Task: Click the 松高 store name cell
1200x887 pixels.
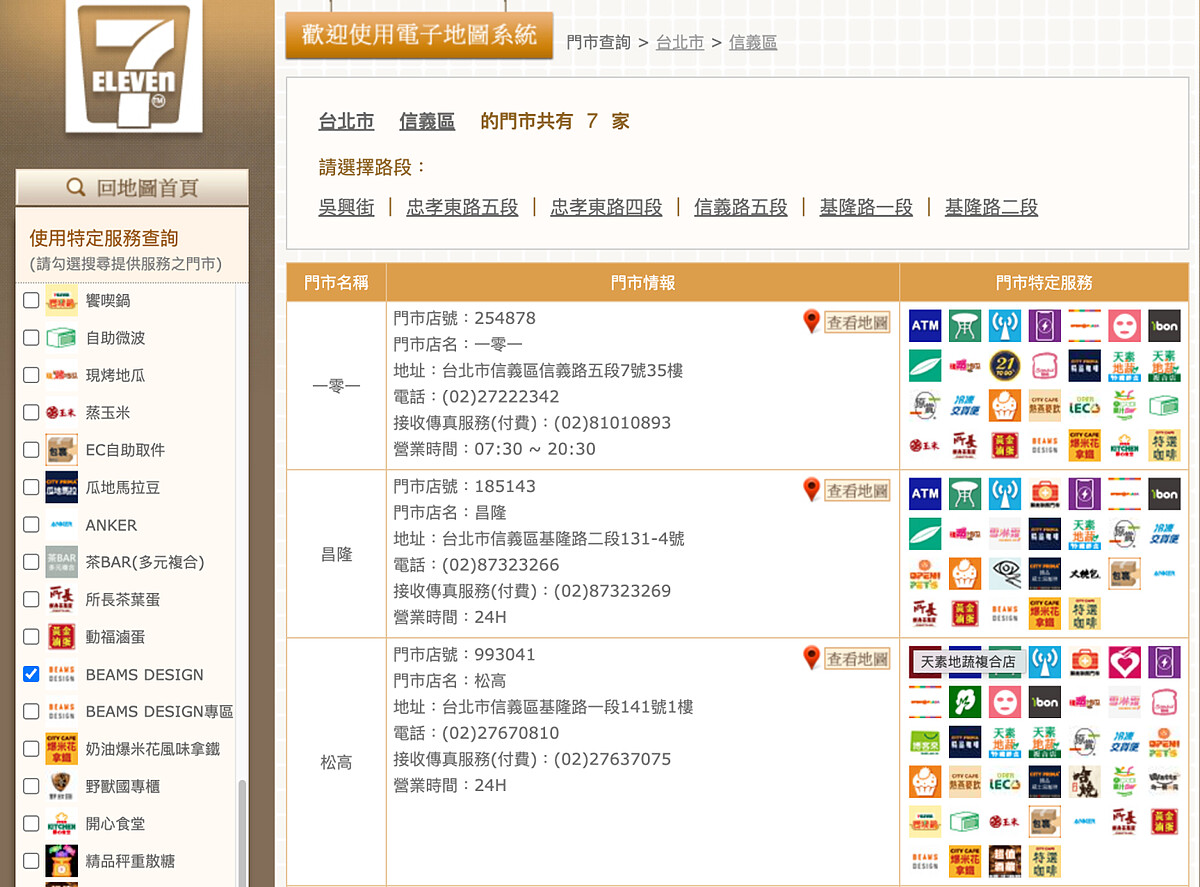Action: click(336, 762)
